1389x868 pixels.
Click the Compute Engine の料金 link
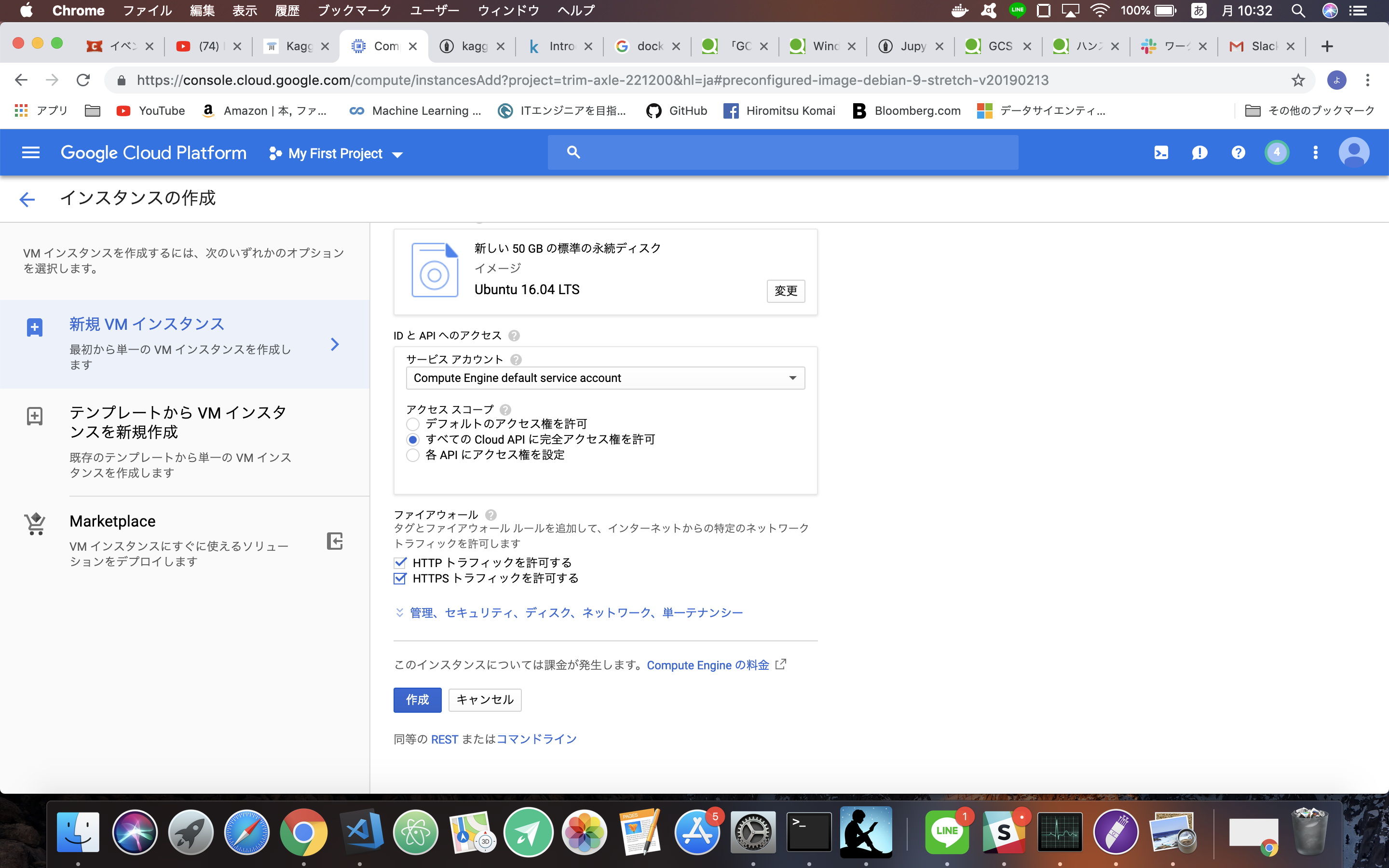pos(708,665)
